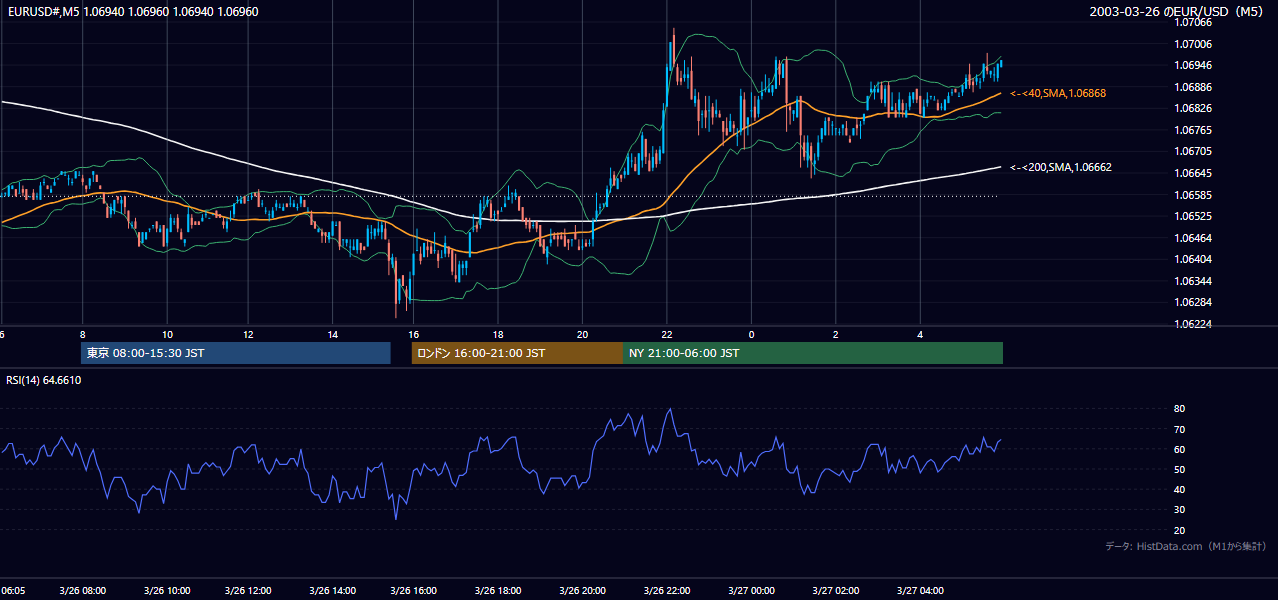Click the 3/26 14:00 bottom axis label

[333, 591]
